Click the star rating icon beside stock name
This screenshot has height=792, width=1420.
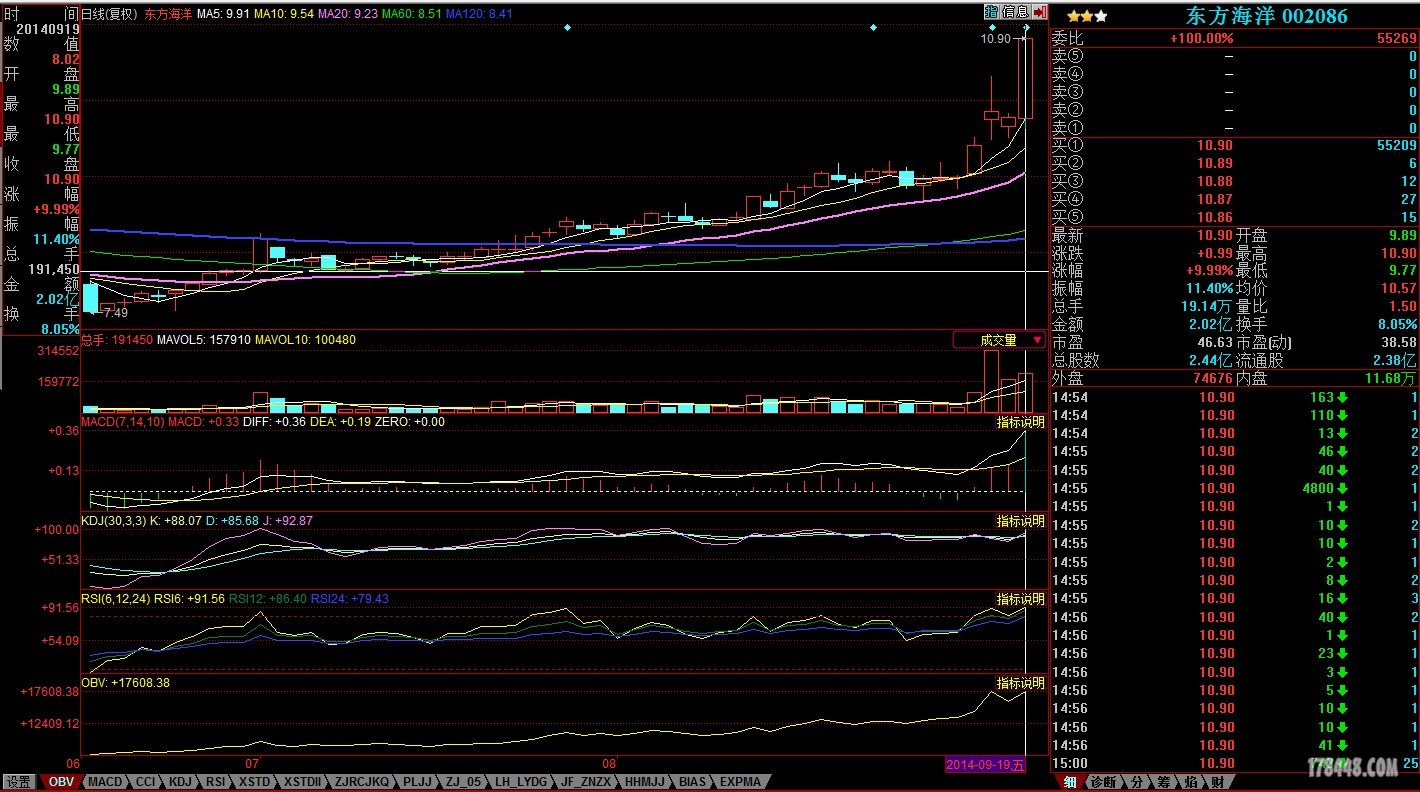(x=1087, y=16)
